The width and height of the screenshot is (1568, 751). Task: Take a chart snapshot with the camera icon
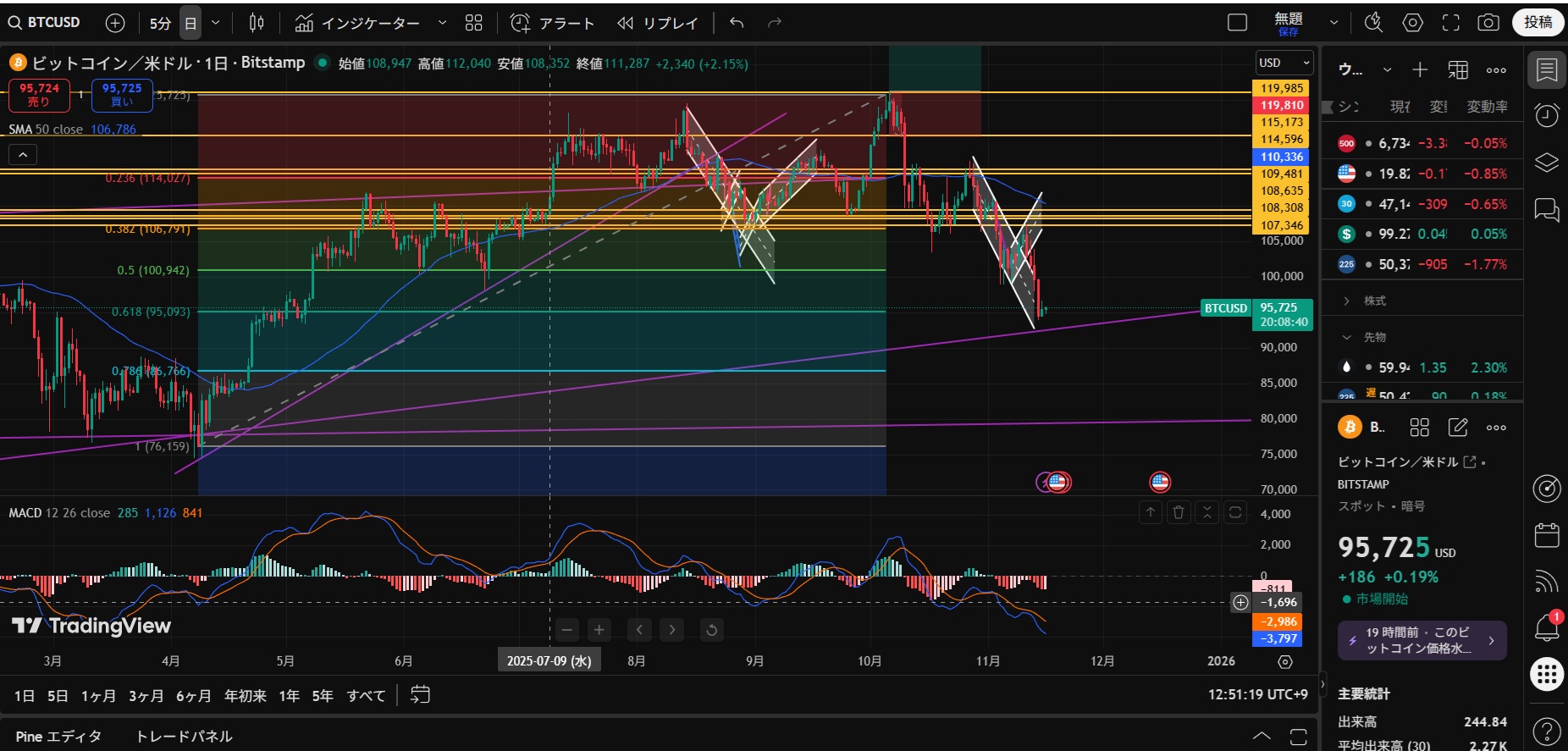[1488, 23]
